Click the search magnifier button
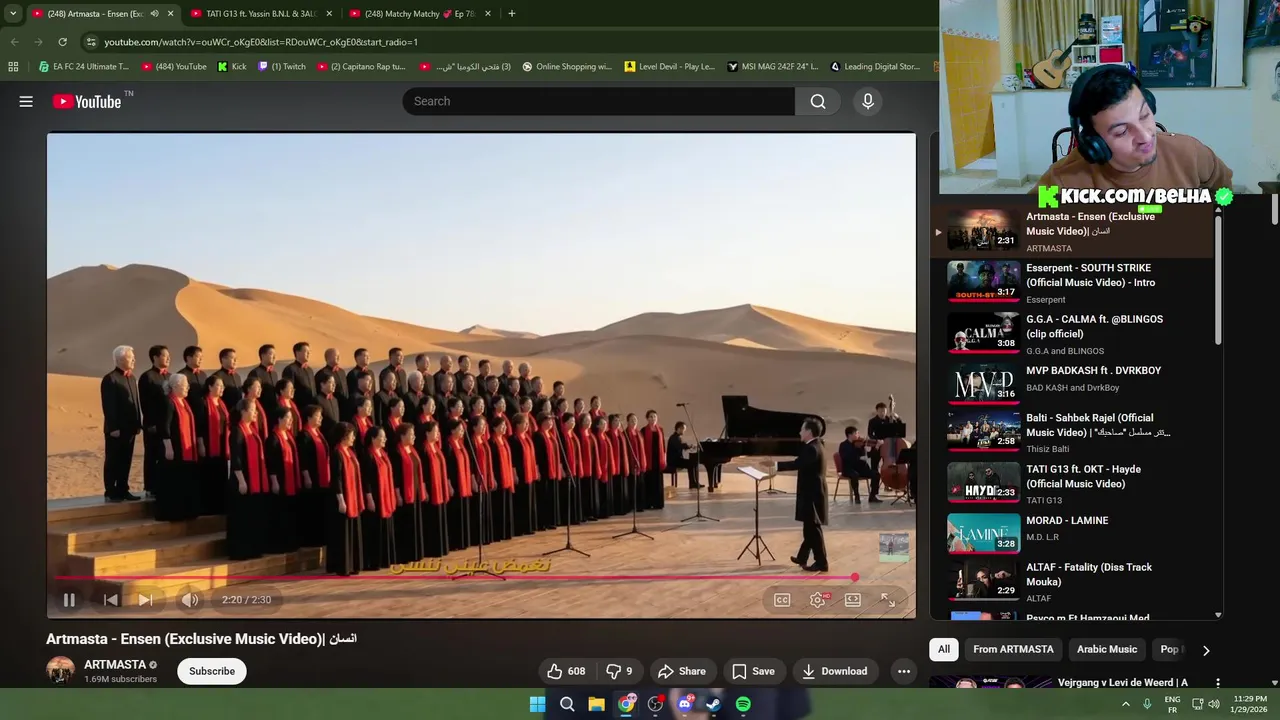 click(818, 101)
